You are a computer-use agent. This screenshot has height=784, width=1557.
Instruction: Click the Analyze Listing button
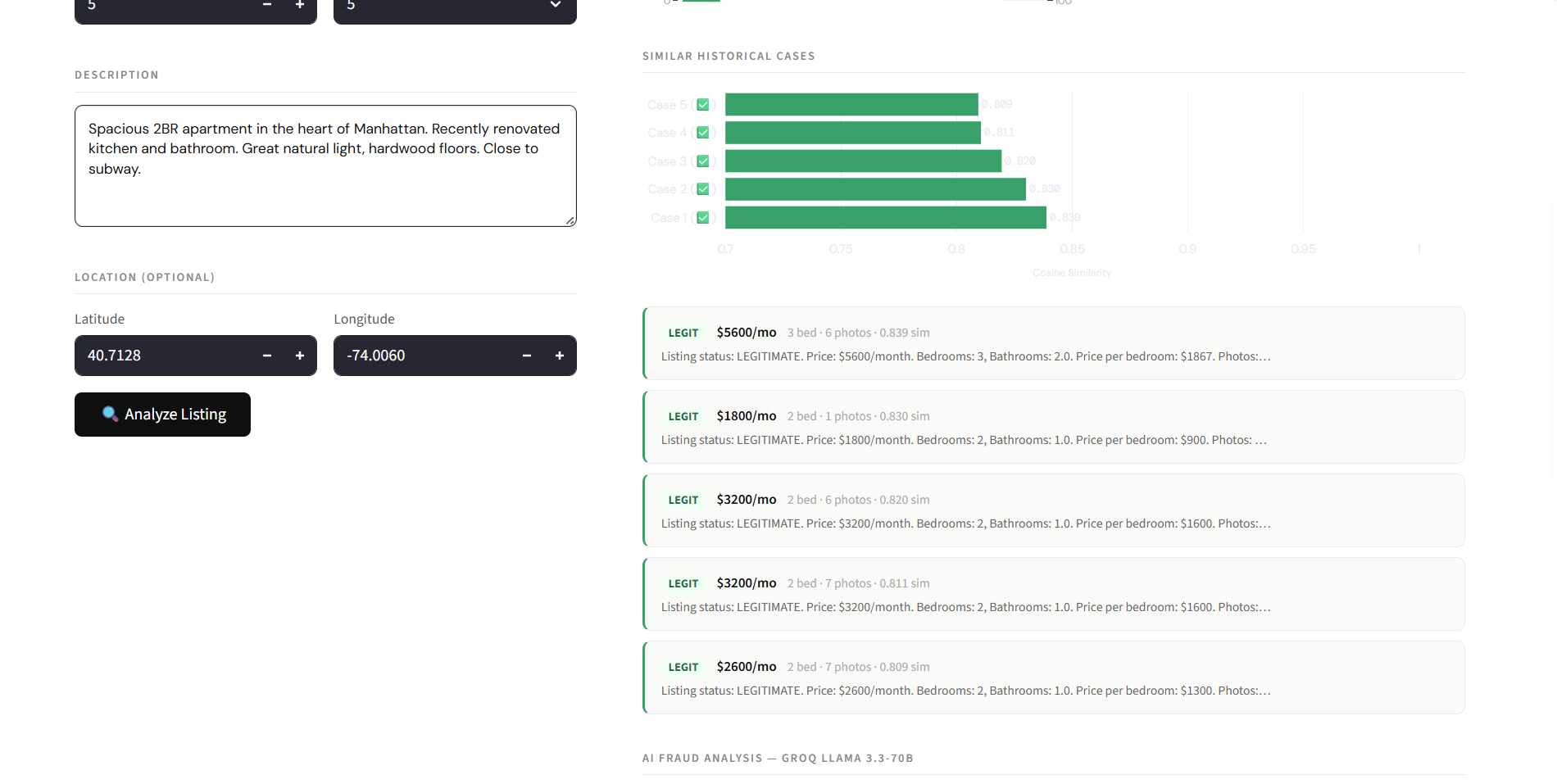pos(162,415)
